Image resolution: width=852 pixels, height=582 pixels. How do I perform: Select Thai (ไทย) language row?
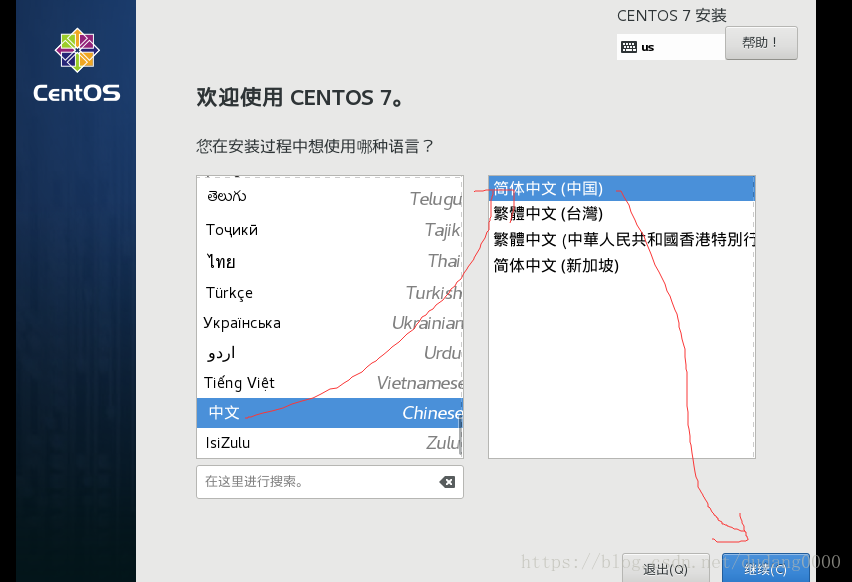(x=330, y=261)
